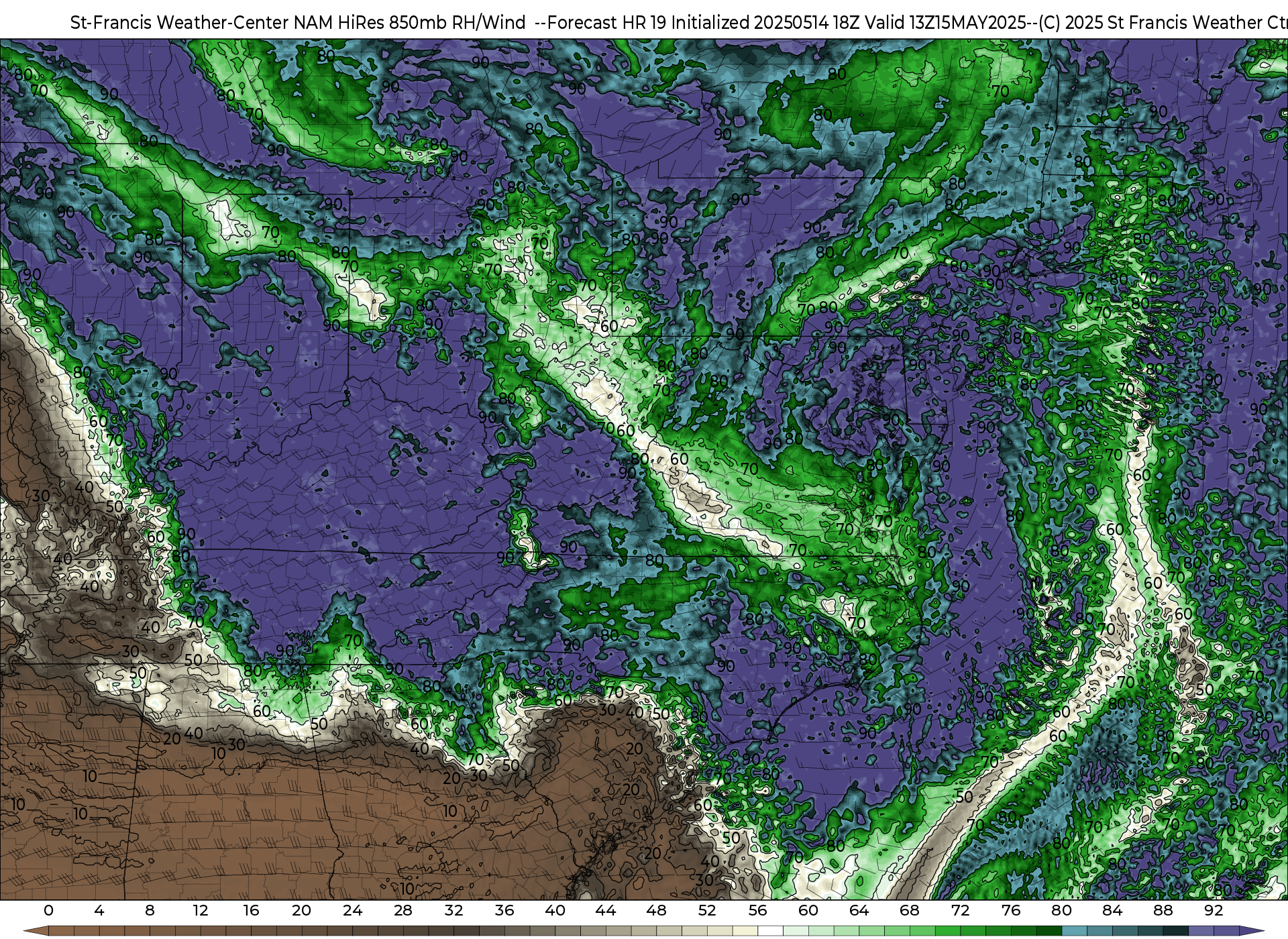Click the colorbar tick label 84
Viewport: 1288px width, 939px height.
tap(1112, 910)
